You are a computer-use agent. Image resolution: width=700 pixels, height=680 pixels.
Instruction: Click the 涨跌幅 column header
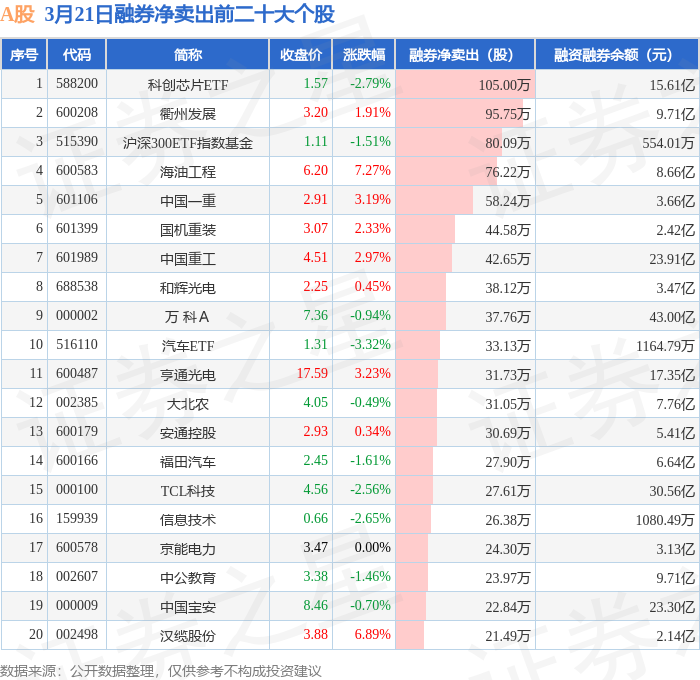point(364,55)
